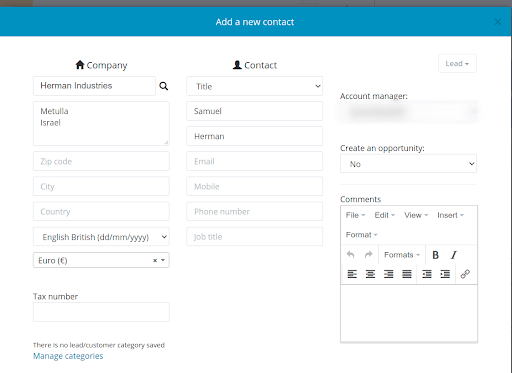
Task: Open the Lead type dropdown
Action: [457, 63]
